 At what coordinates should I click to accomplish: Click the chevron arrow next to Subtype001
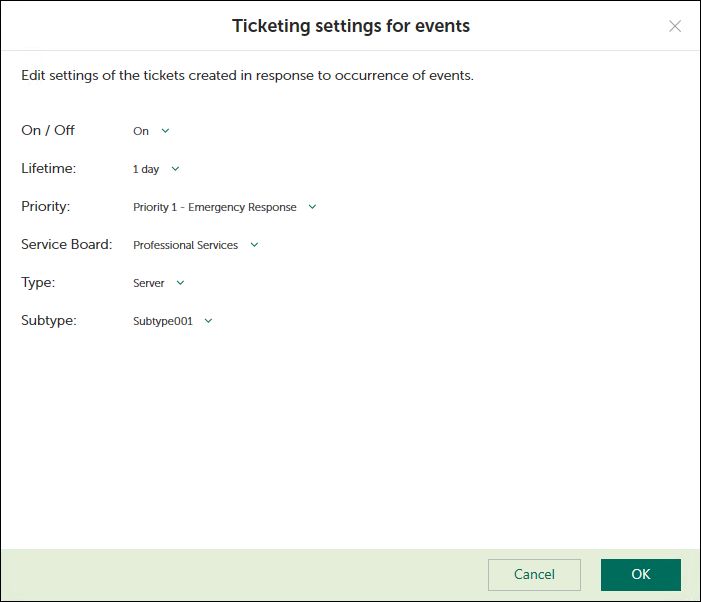(x=208, y=321)
